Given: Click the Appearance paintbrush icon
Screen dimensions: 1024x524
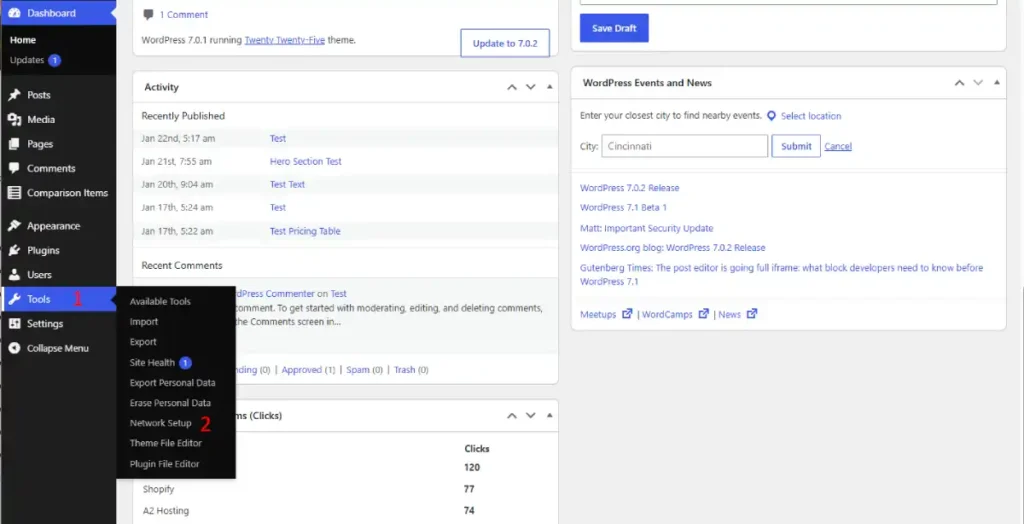Looking at the screenshot, I should 14,226.
